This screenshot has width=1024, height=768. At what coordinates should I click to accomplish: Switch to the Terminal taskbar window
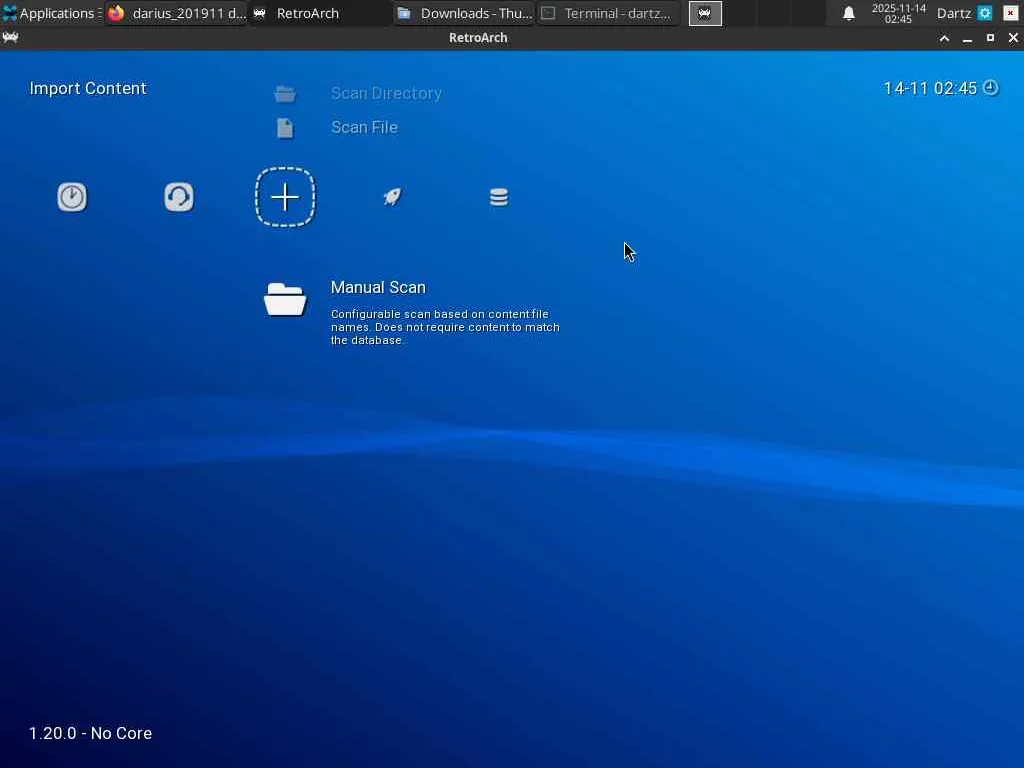(609, 13)
